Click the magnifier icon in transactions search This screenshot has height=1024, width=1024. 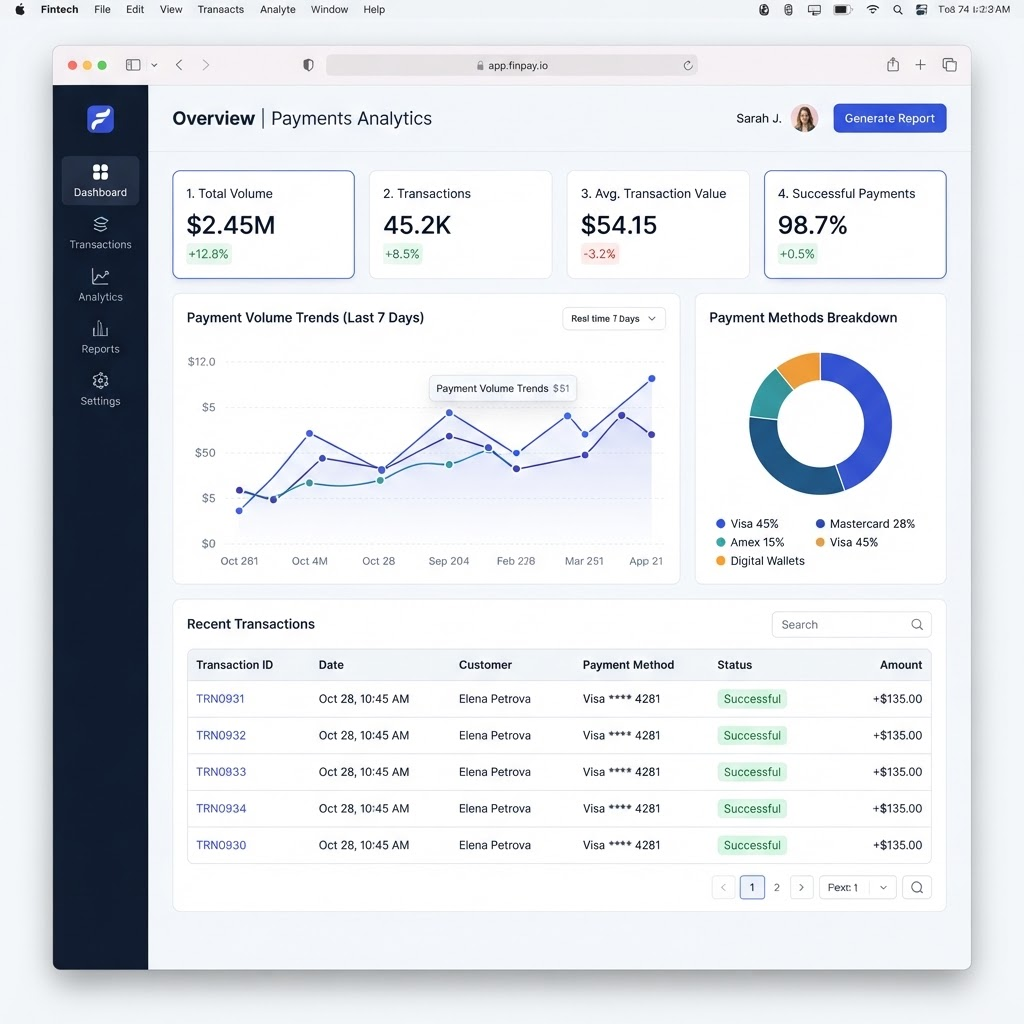point(917,624)
